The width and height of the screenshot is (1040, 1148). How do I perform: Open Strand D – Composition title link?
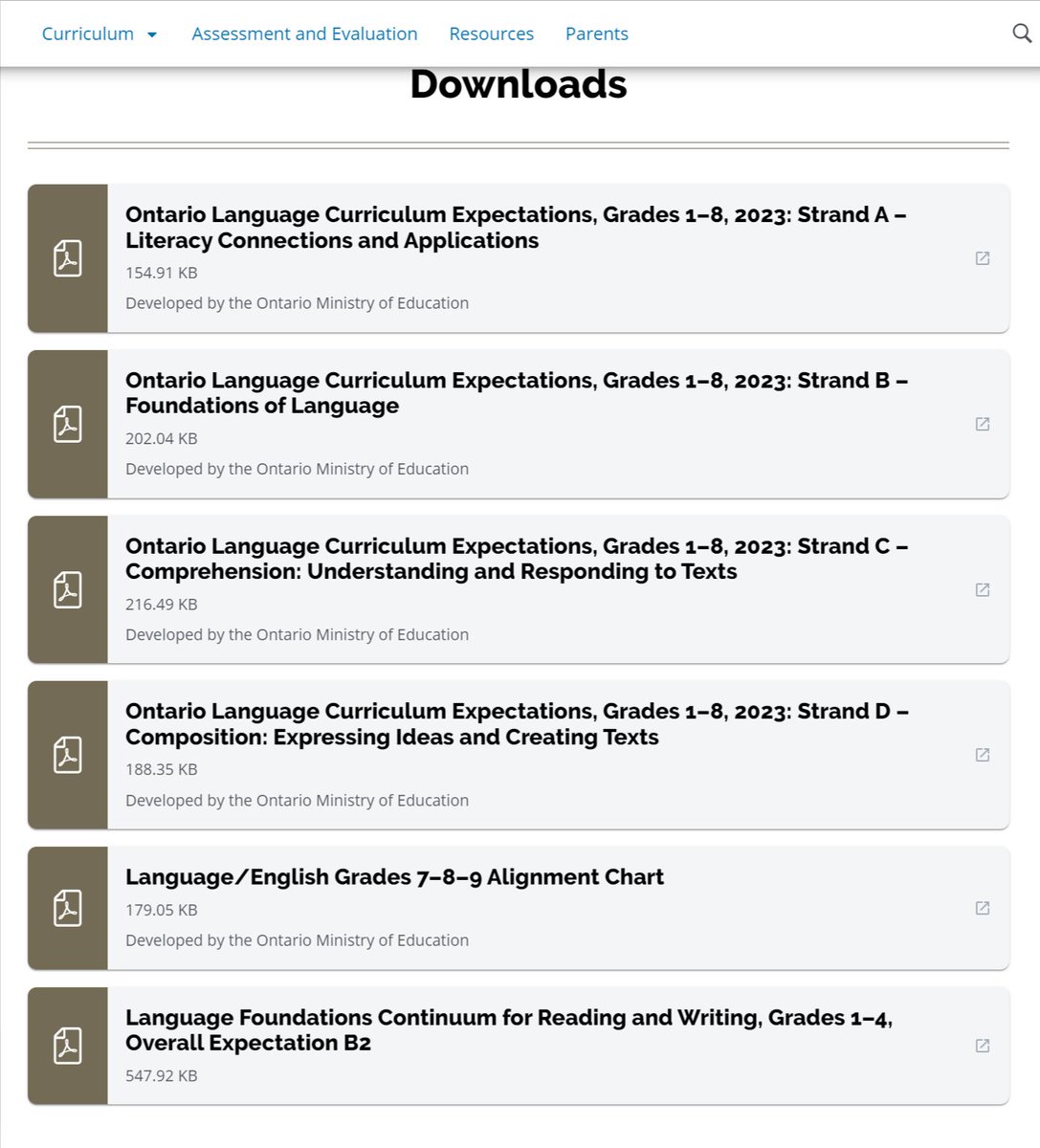(x=517, y=724)
